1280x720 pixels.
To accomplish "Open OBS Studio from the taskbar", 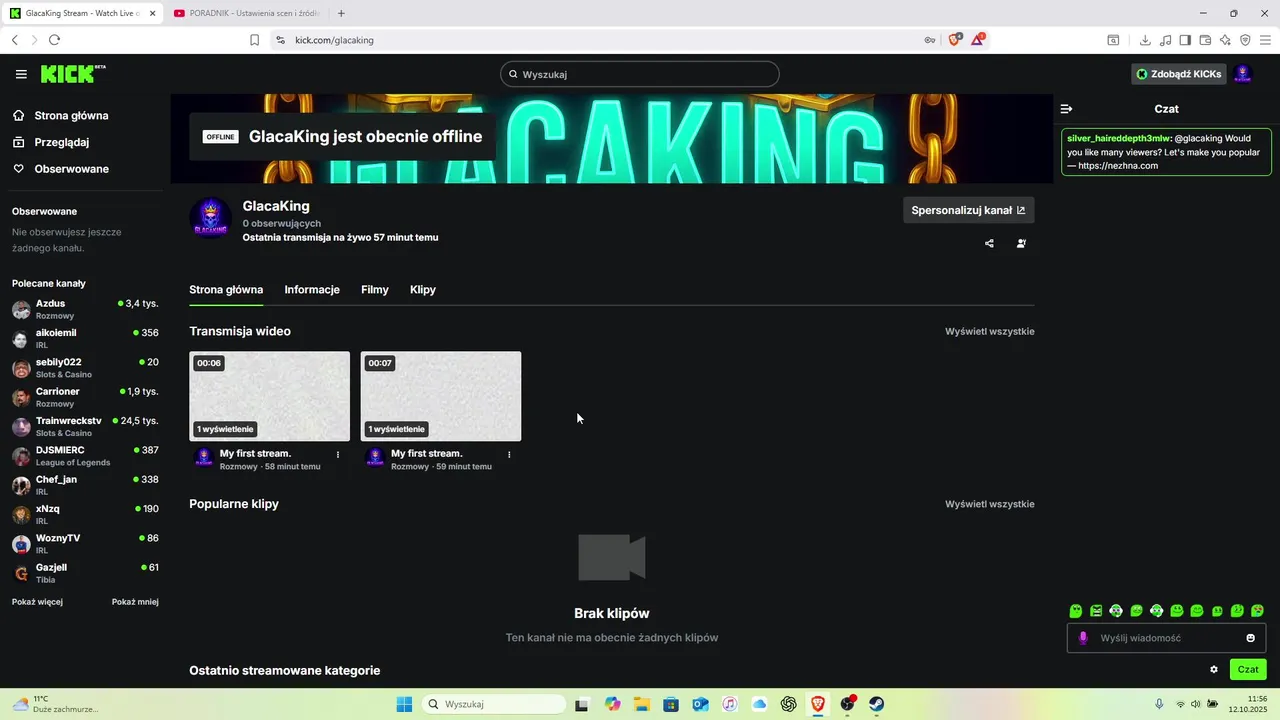I will tap(847, 704).
